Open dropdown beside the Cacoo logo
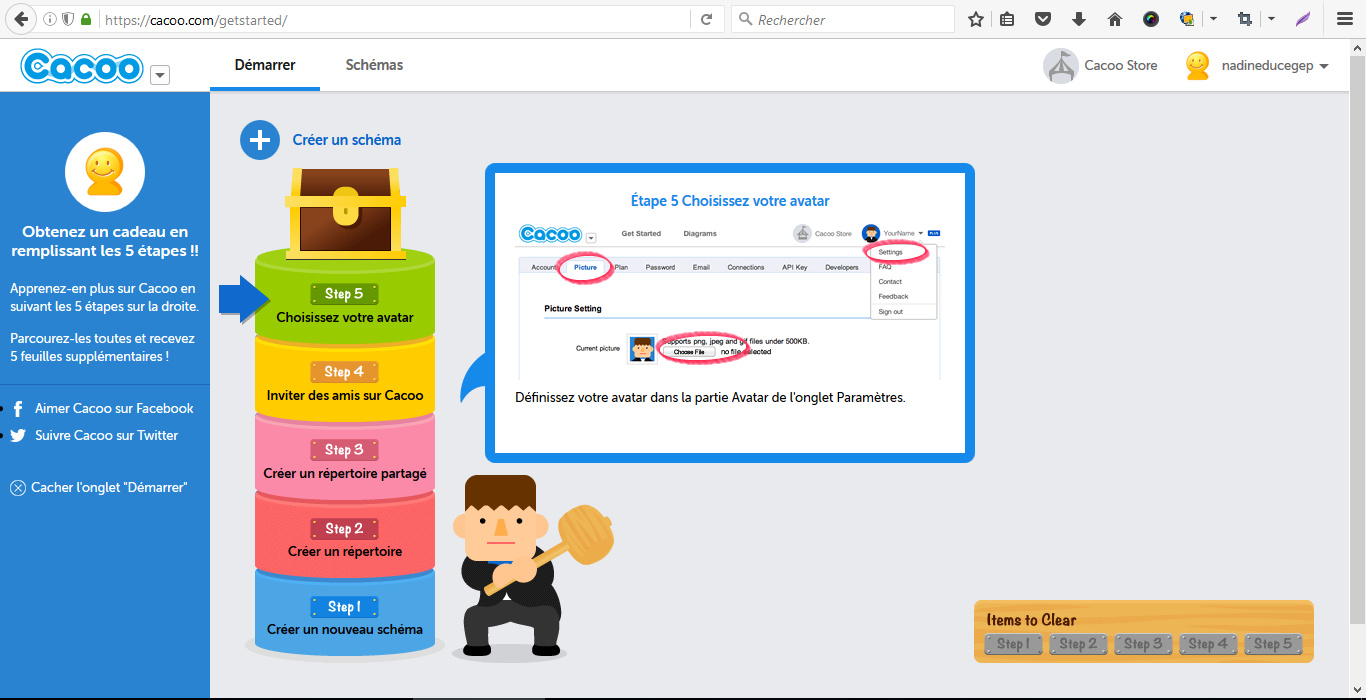1366x700 pixels. 160,74
